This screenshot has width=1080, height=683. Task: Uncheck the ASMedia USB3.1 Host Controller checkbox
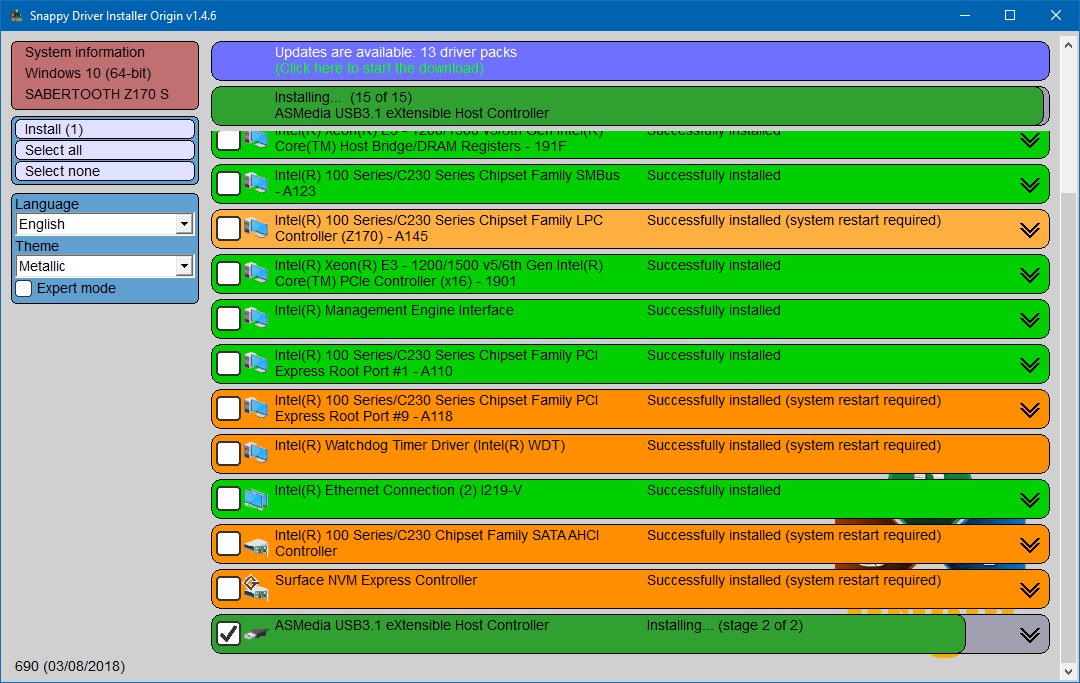point(228,634)
